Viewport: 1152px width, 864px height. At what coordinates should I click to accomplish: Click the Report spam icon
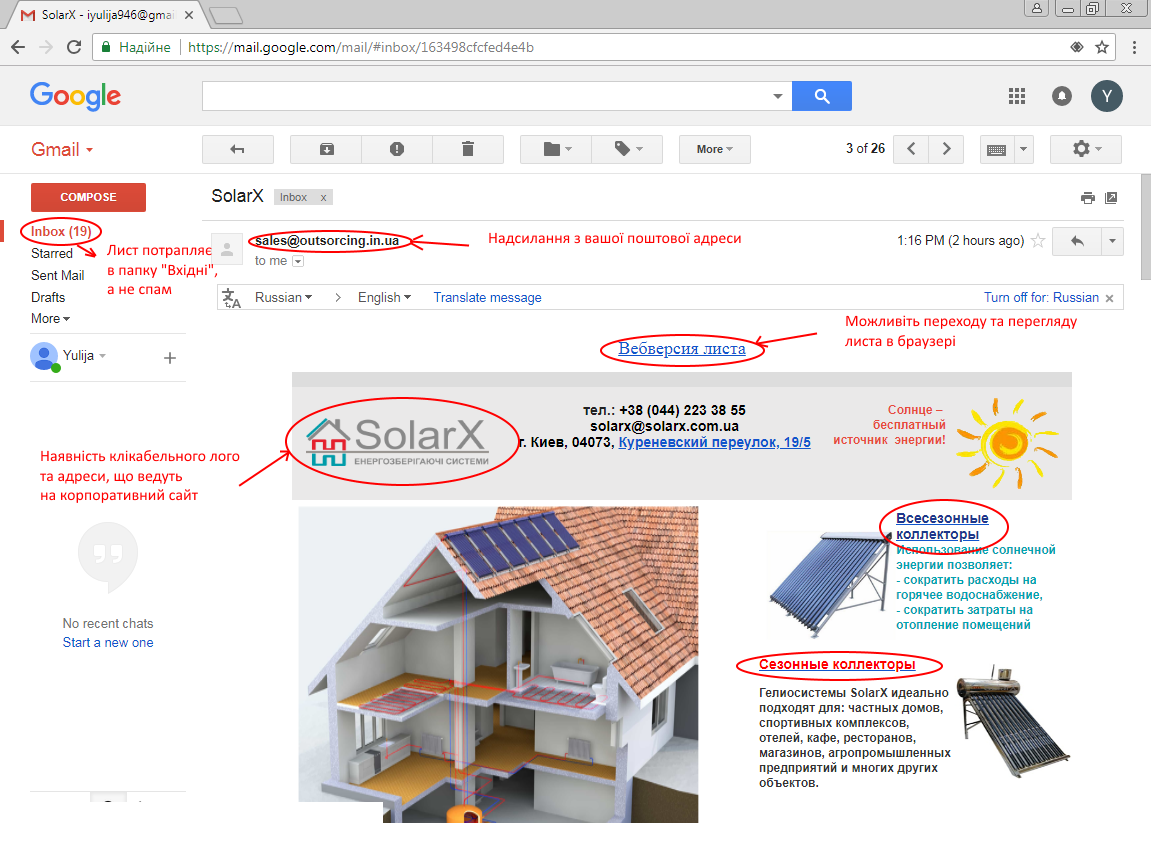(x=397, y=149)
